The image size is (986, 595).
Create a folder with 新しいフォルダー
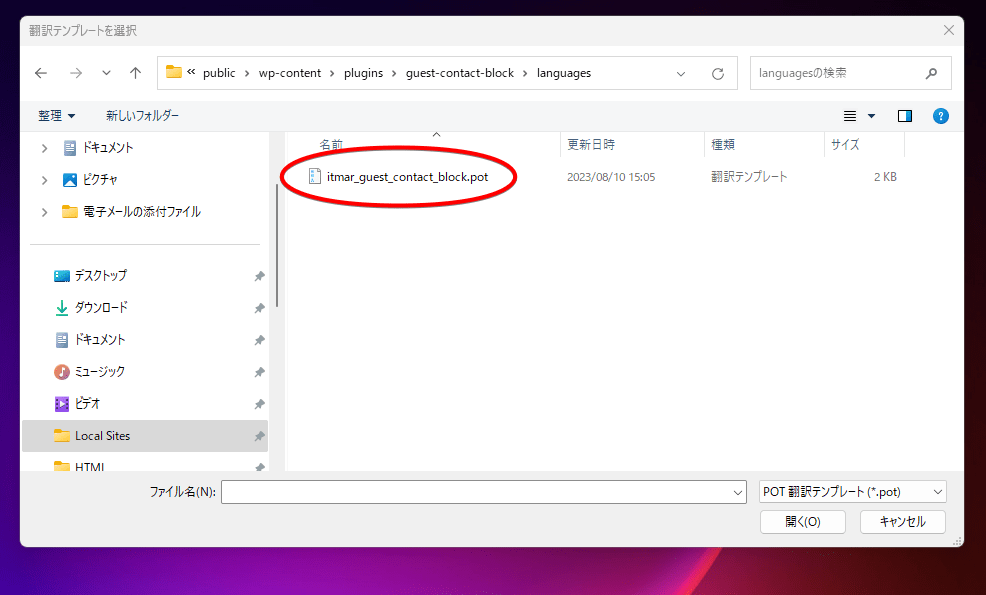143,116
